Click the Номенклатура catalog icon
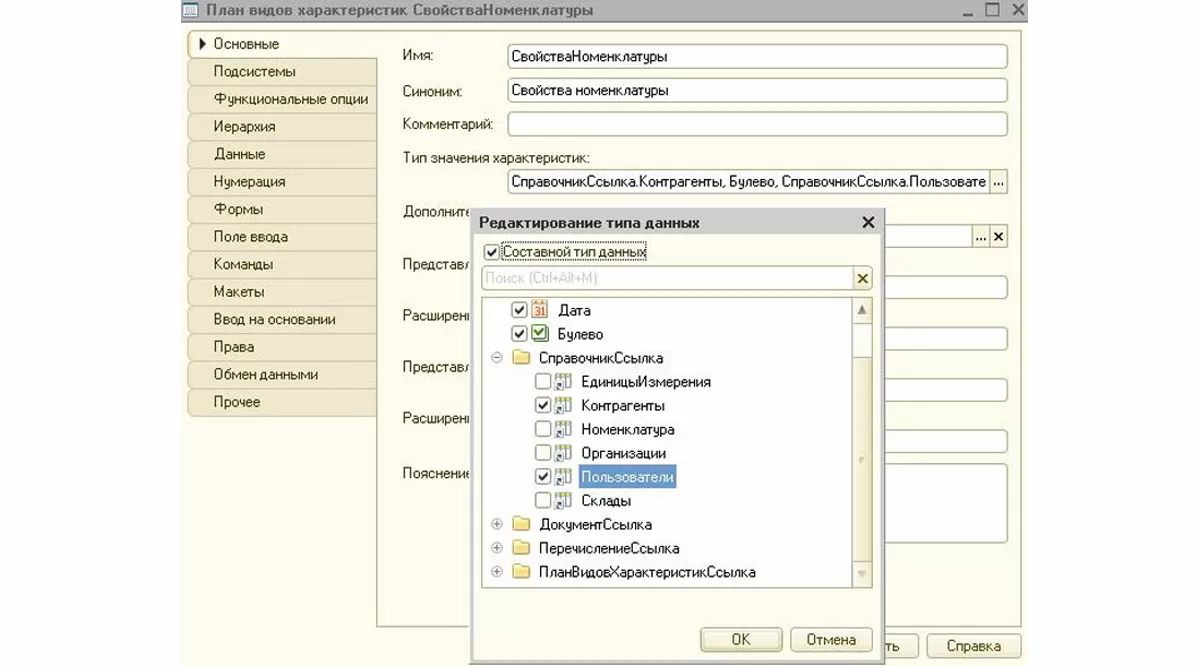 pyautogui.click(x=563, y=430)
